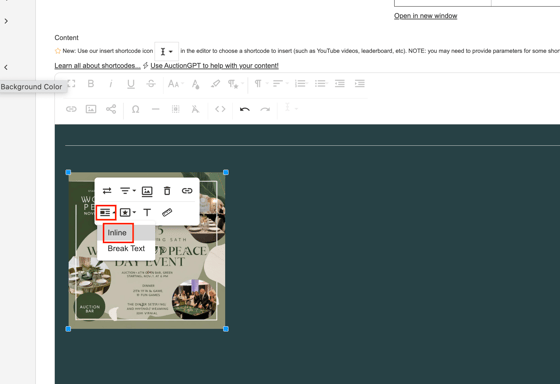Click the Clear Formatting icon
Screen dimensions: 560x384
[195, 109]
